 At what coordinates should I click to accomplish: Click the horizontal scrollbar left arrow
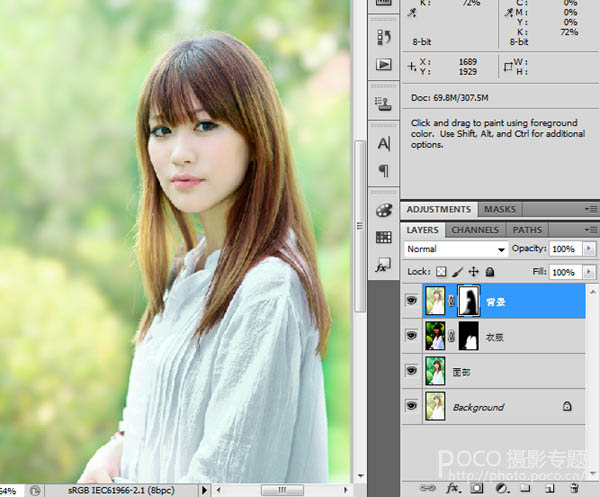coord(218,490)
